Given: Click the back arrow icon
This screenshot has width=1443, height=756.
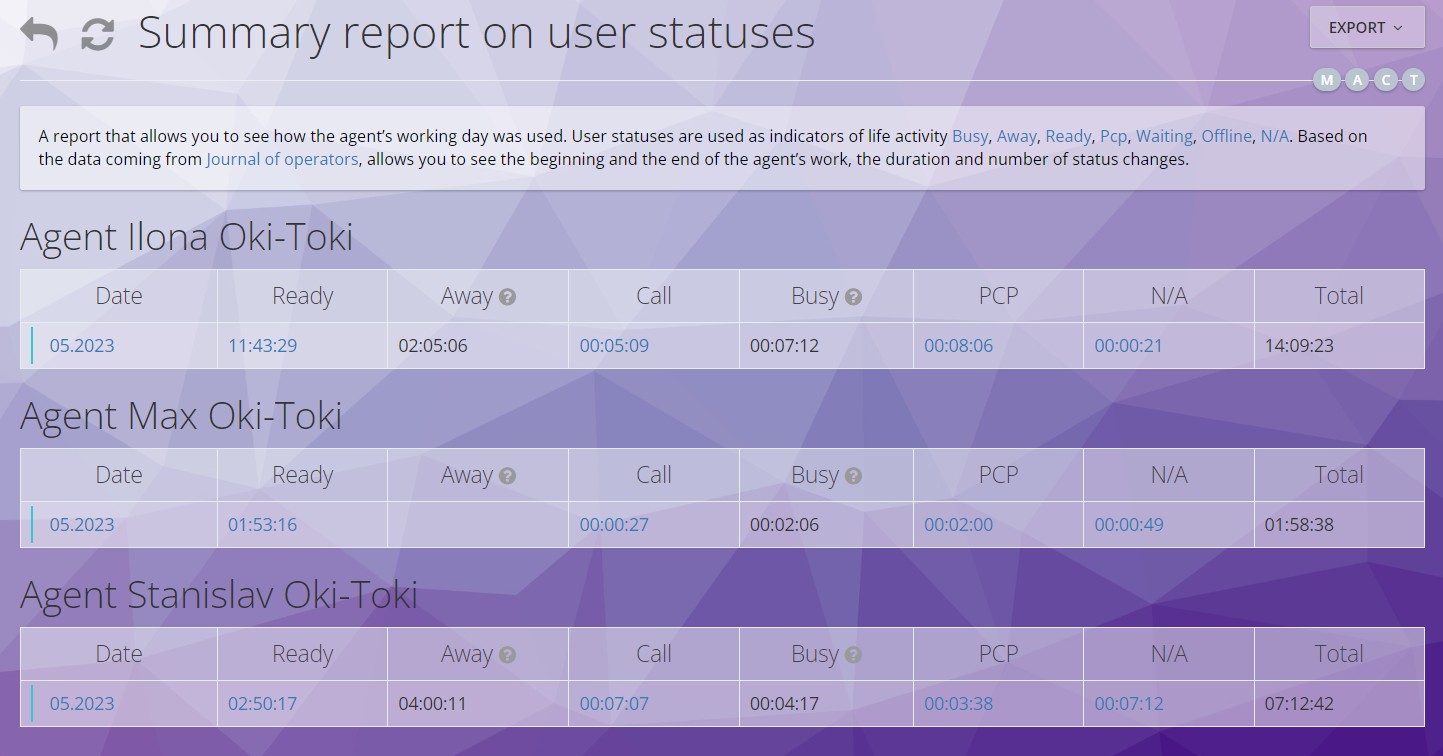Looking at the screenshot, I should click(39, 34).
